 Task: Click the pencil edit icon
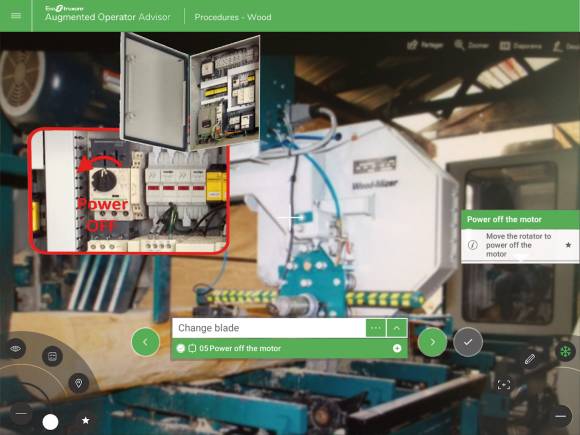(530, 359)
